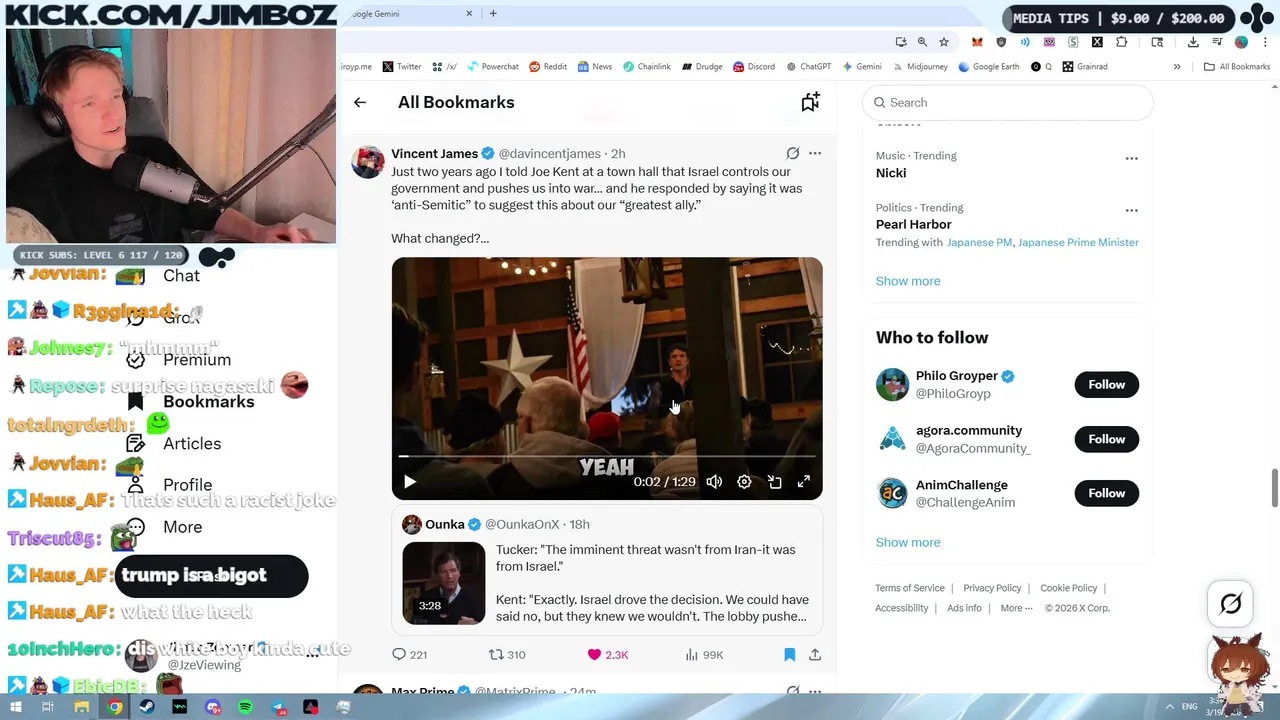This screenshot has width=1280, height=720.
Task: Open the Japanese Prime Minister trend link
Action: pyautogui.click(x=1078, y=242)
